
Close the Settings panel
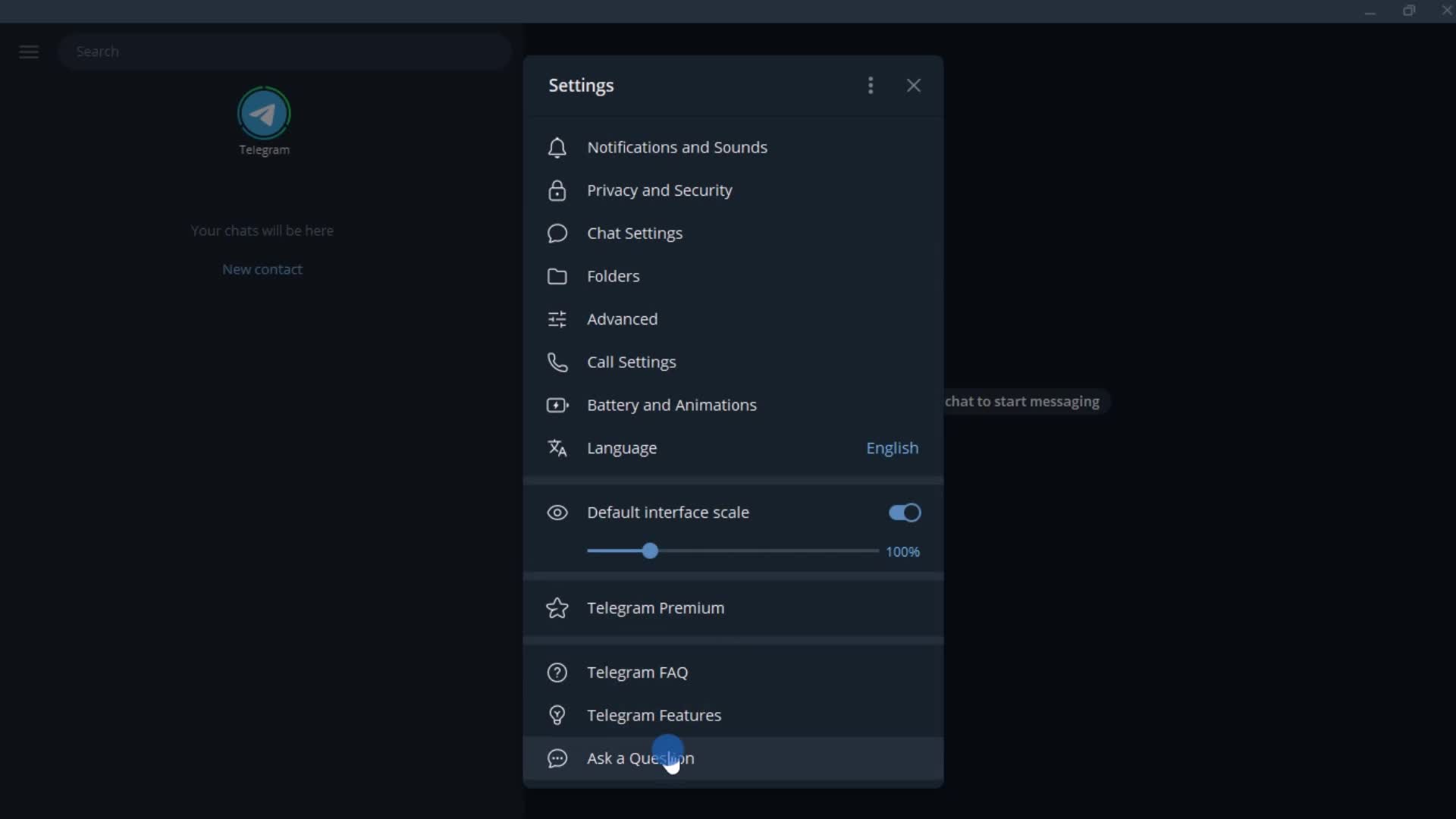[914, 86]
